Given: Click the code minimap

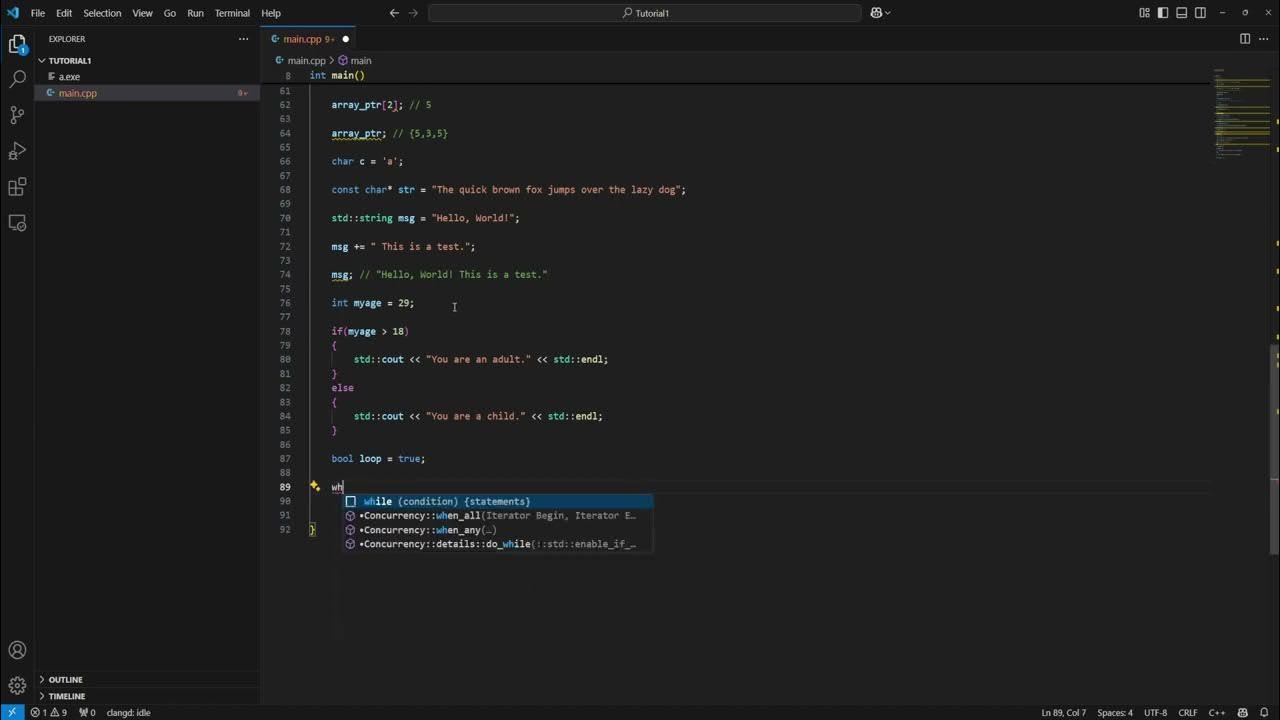Looking at the screenshot, I should 1240,114.
